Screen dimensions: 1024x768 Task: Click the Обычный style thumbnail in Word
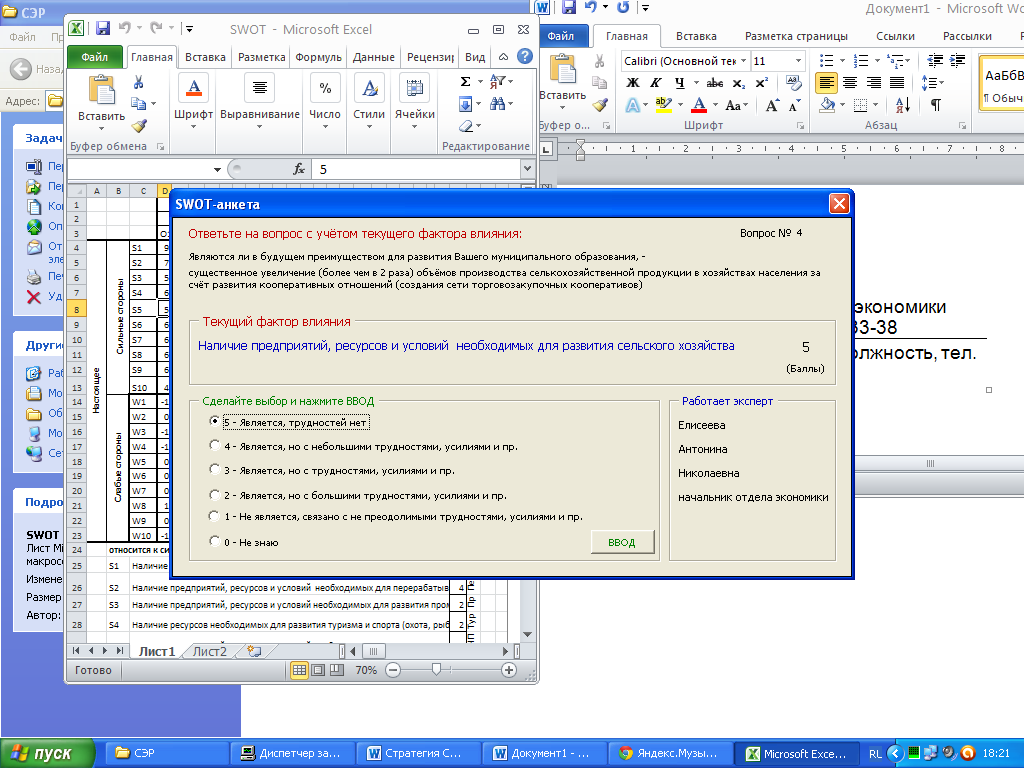click(x=1002, y=86)
